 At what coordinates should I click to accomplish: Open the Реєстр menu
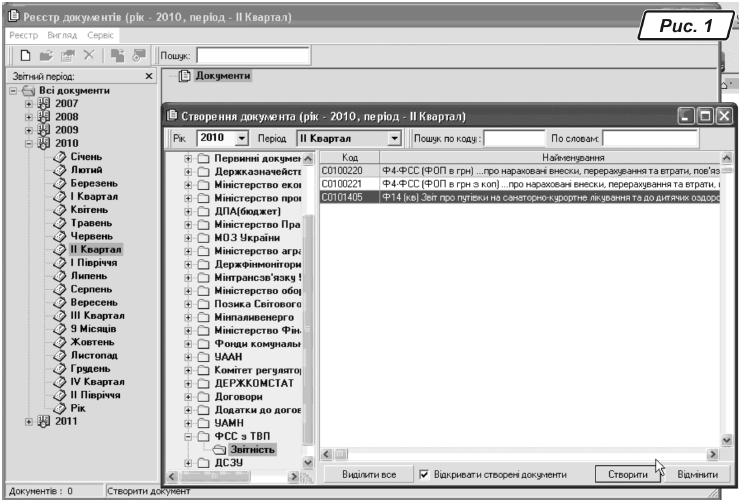[x=23, y=31]
